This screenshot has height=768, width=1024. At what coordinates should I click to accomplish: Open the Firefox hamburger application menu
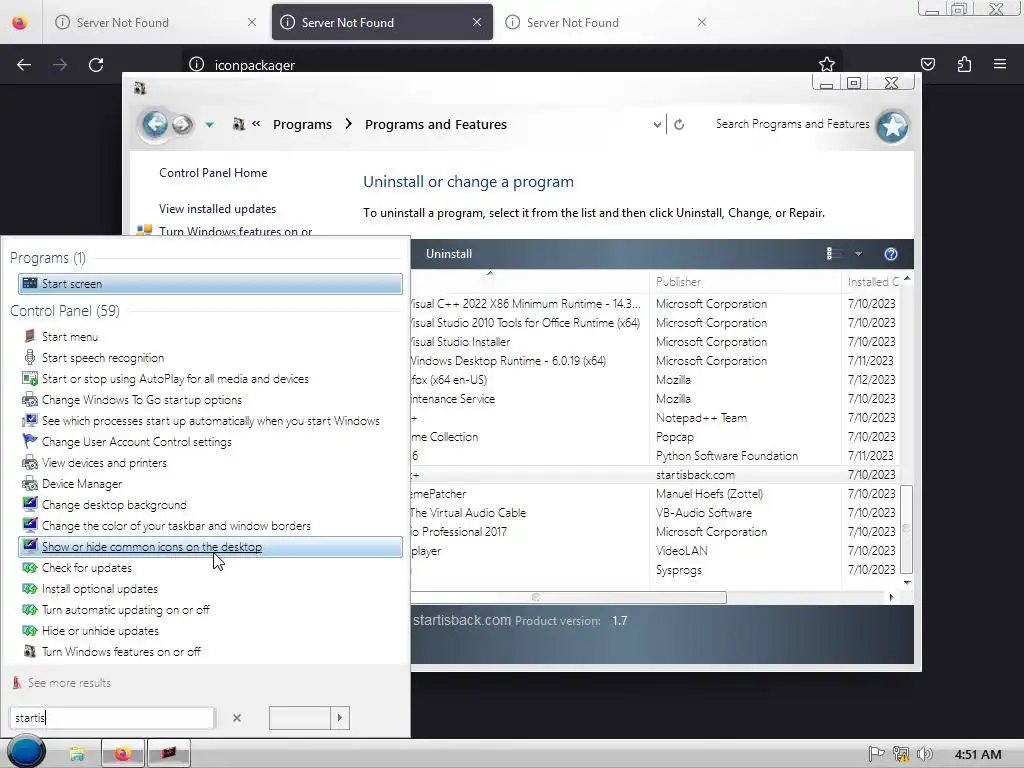1000,64
